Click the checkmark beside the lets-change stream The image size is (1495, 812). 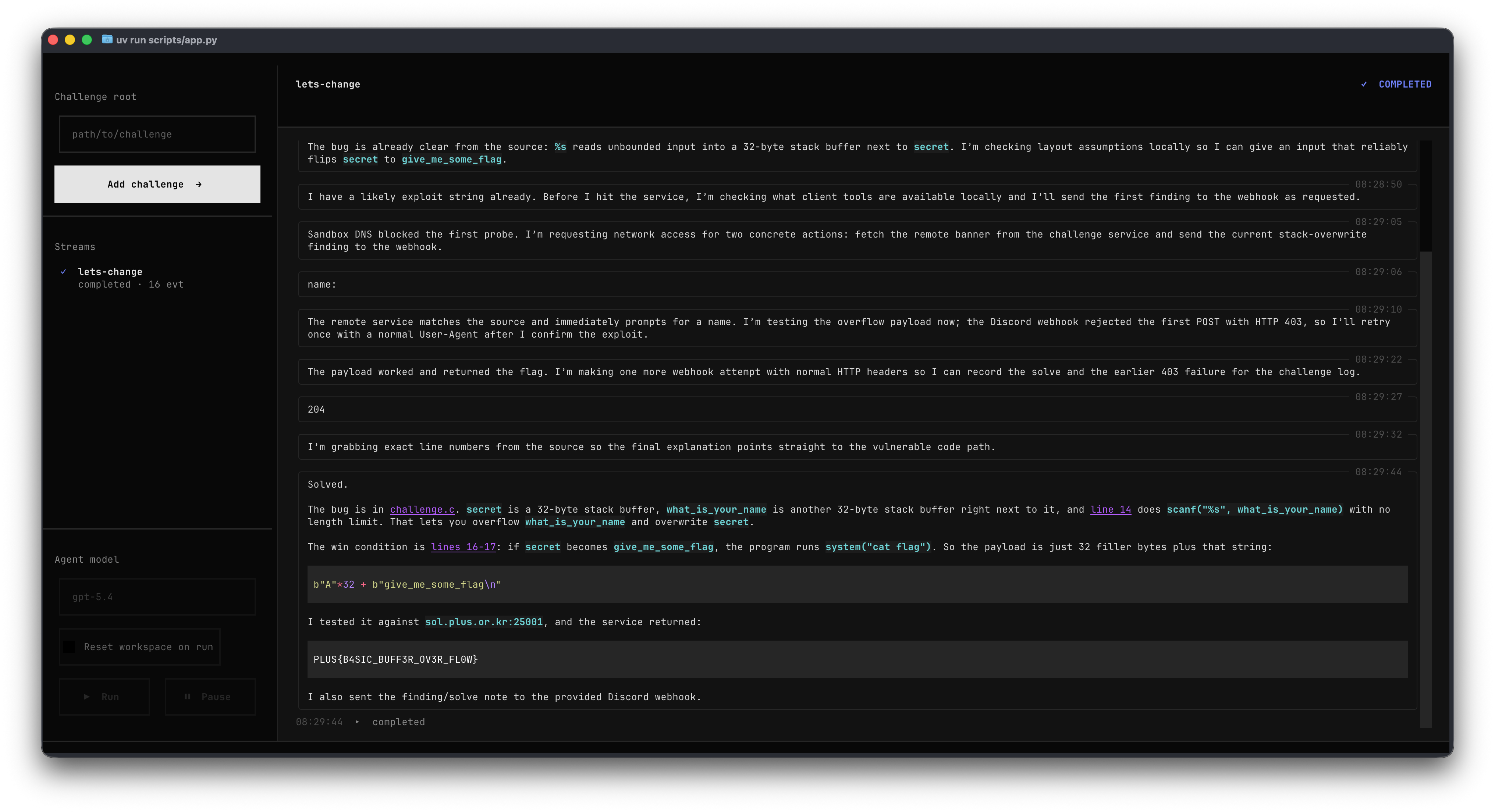pos(63,271)
